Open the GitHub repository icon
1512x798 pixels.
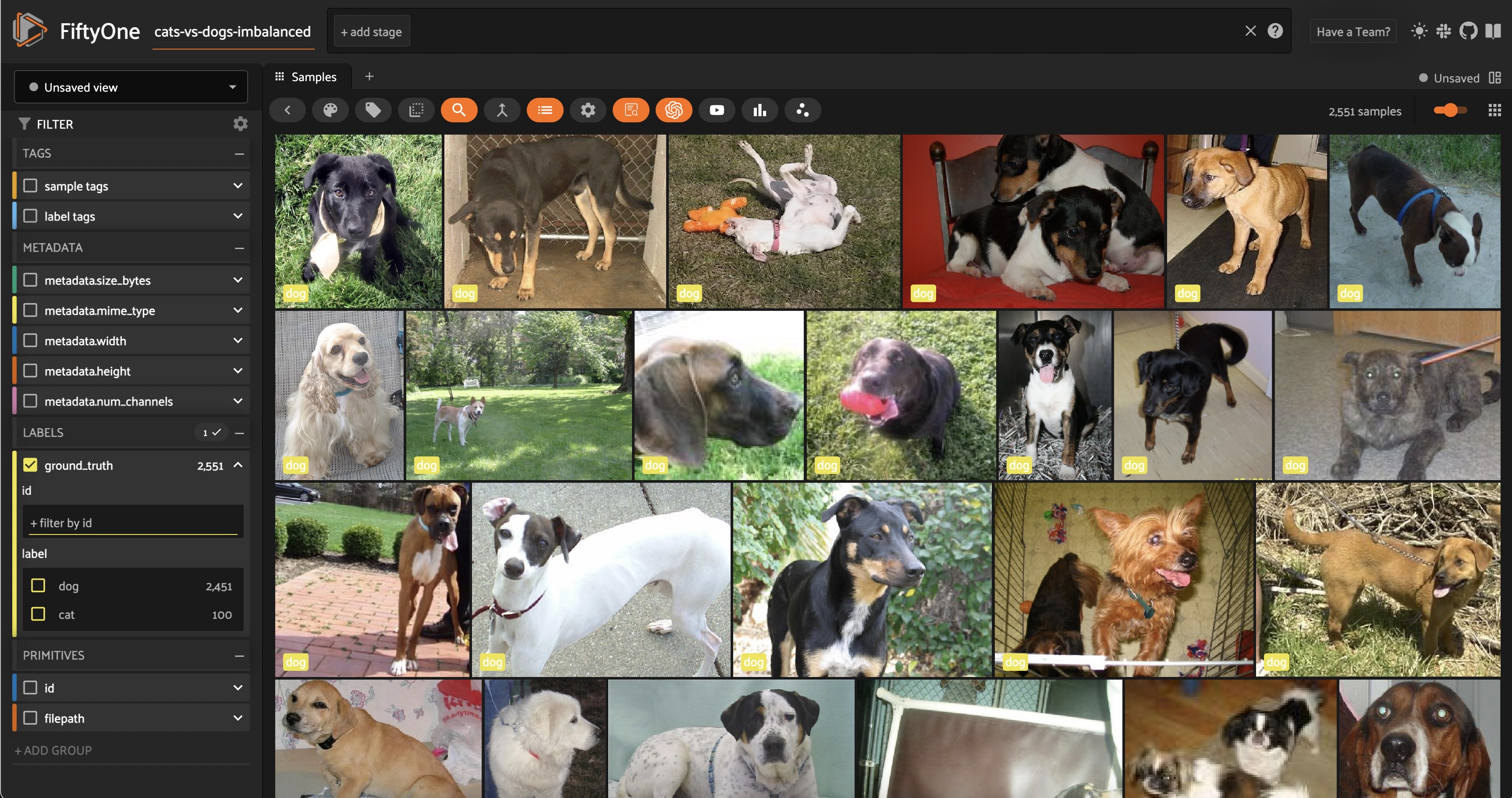[1468, 31]
